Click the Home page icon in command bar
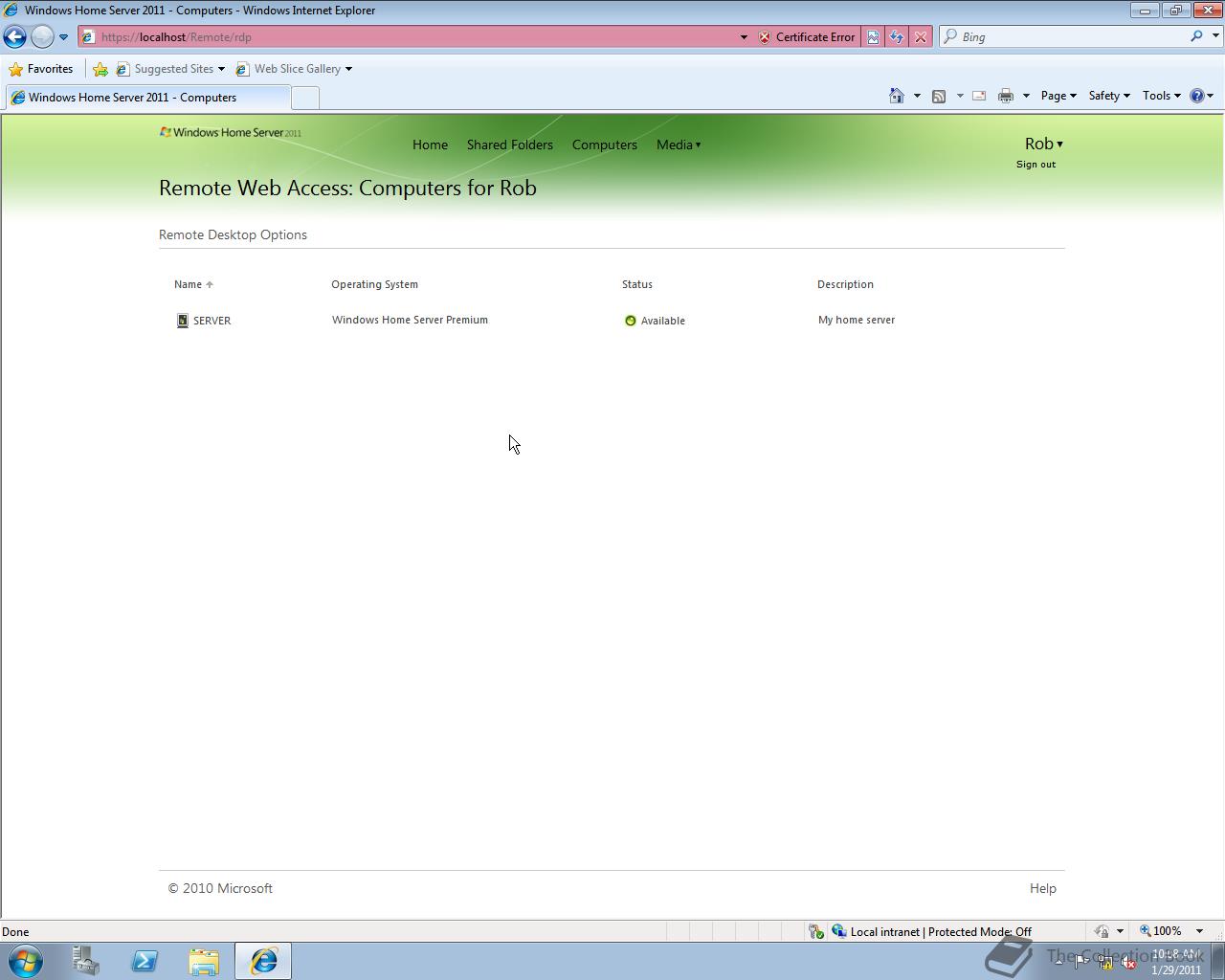The image size is (1225, 980). coord(897,96)
